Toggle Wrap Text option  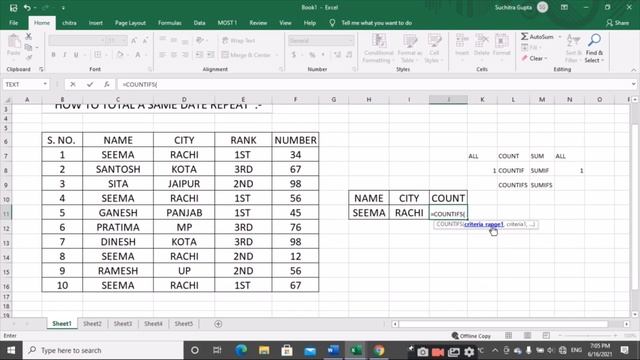point(238,40)
